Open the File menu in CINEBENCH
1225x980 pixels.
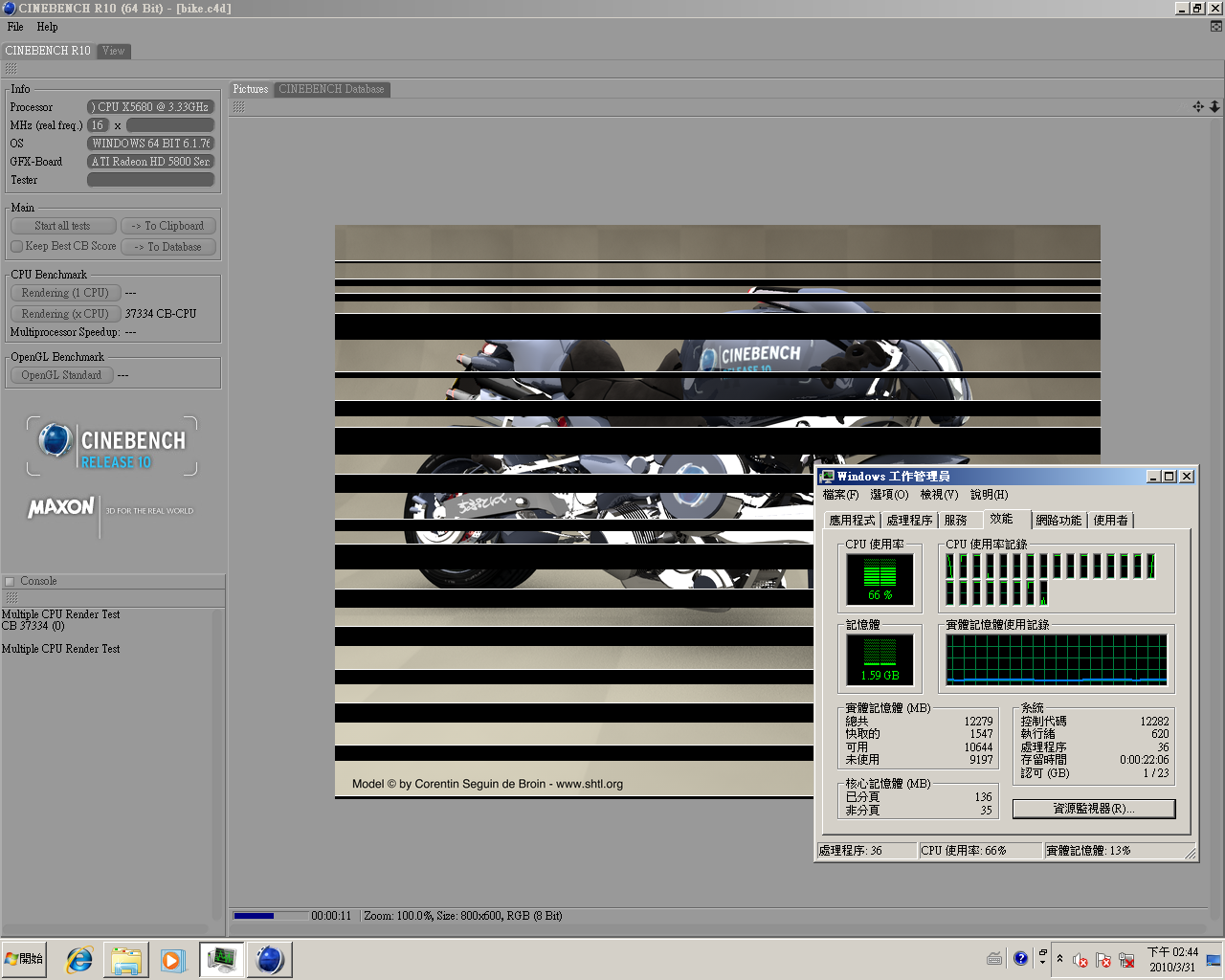(15, 27)
